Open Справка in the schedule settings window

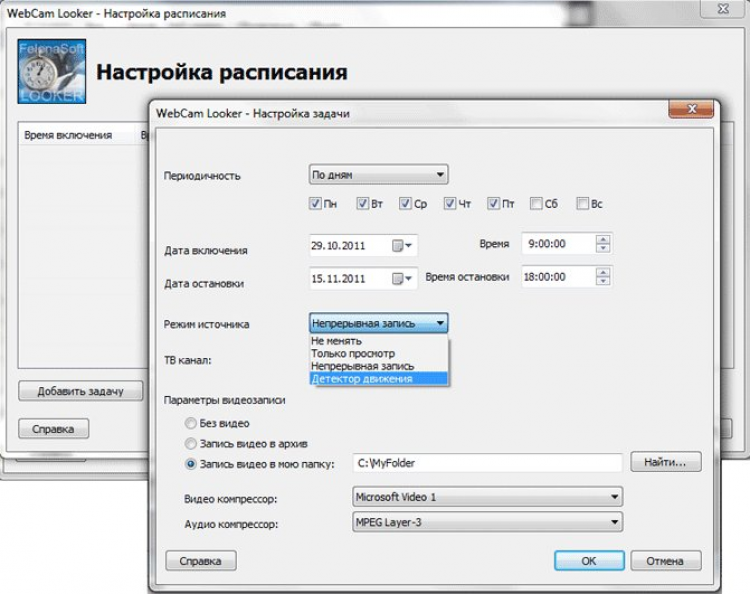[54, 429]
